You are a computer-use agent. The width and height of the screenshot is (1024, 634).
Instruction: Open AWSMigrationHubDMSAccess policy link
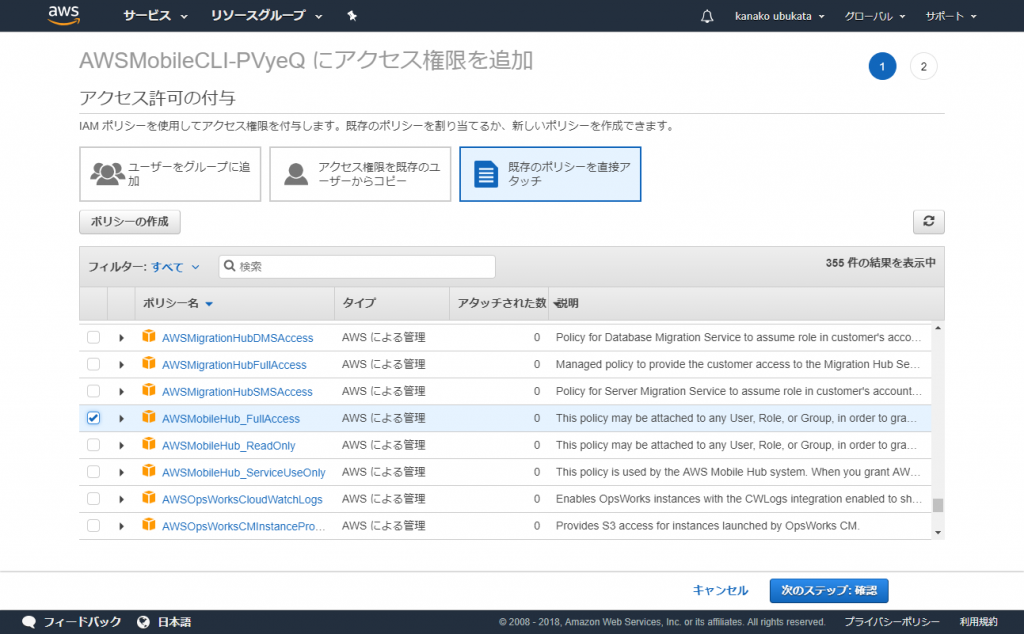tap(238, 338)
